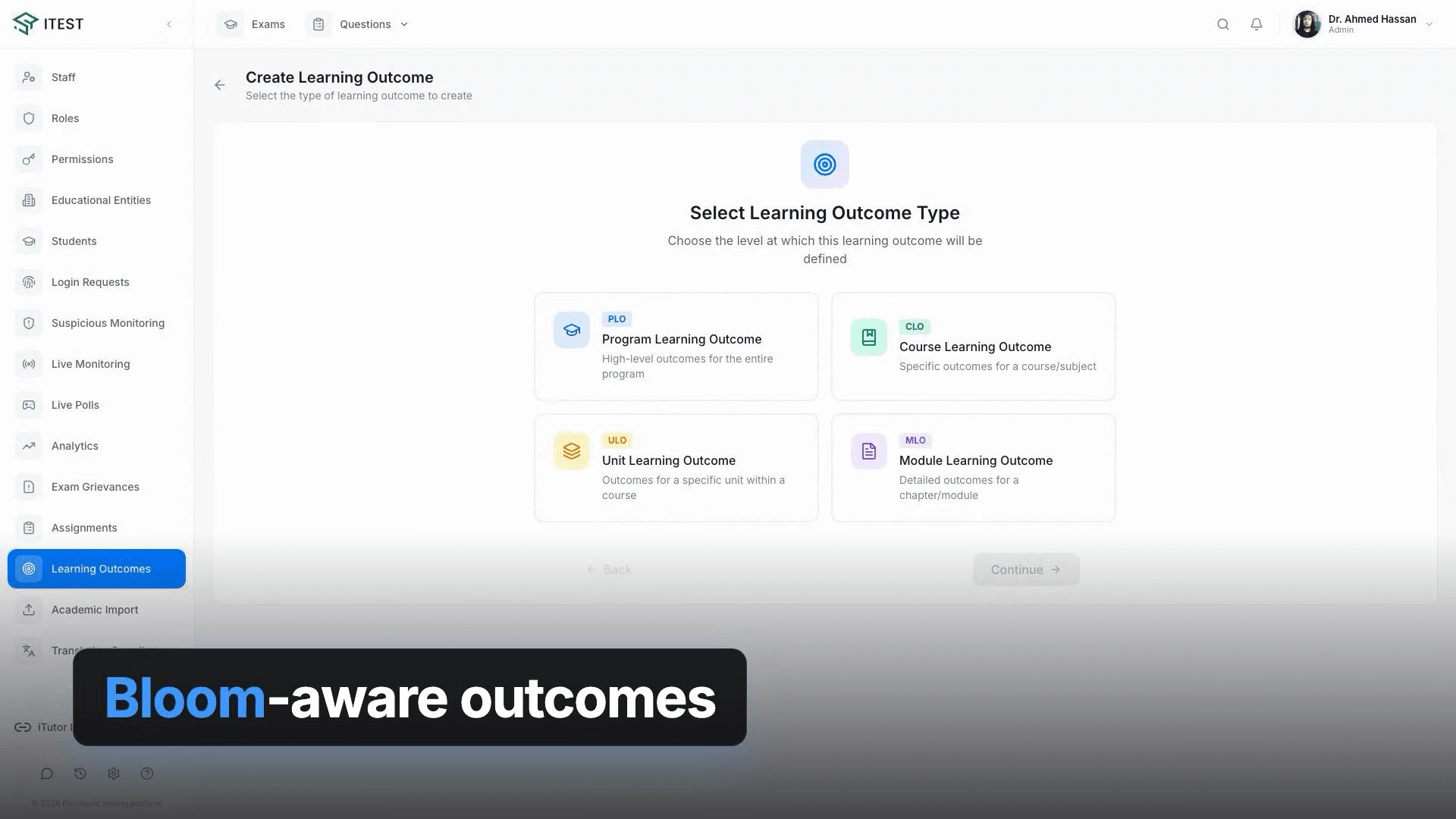This screenshot has width=1456, height=819.
Task: Click the Analytics trend icon
Action: tap(29, 446)
